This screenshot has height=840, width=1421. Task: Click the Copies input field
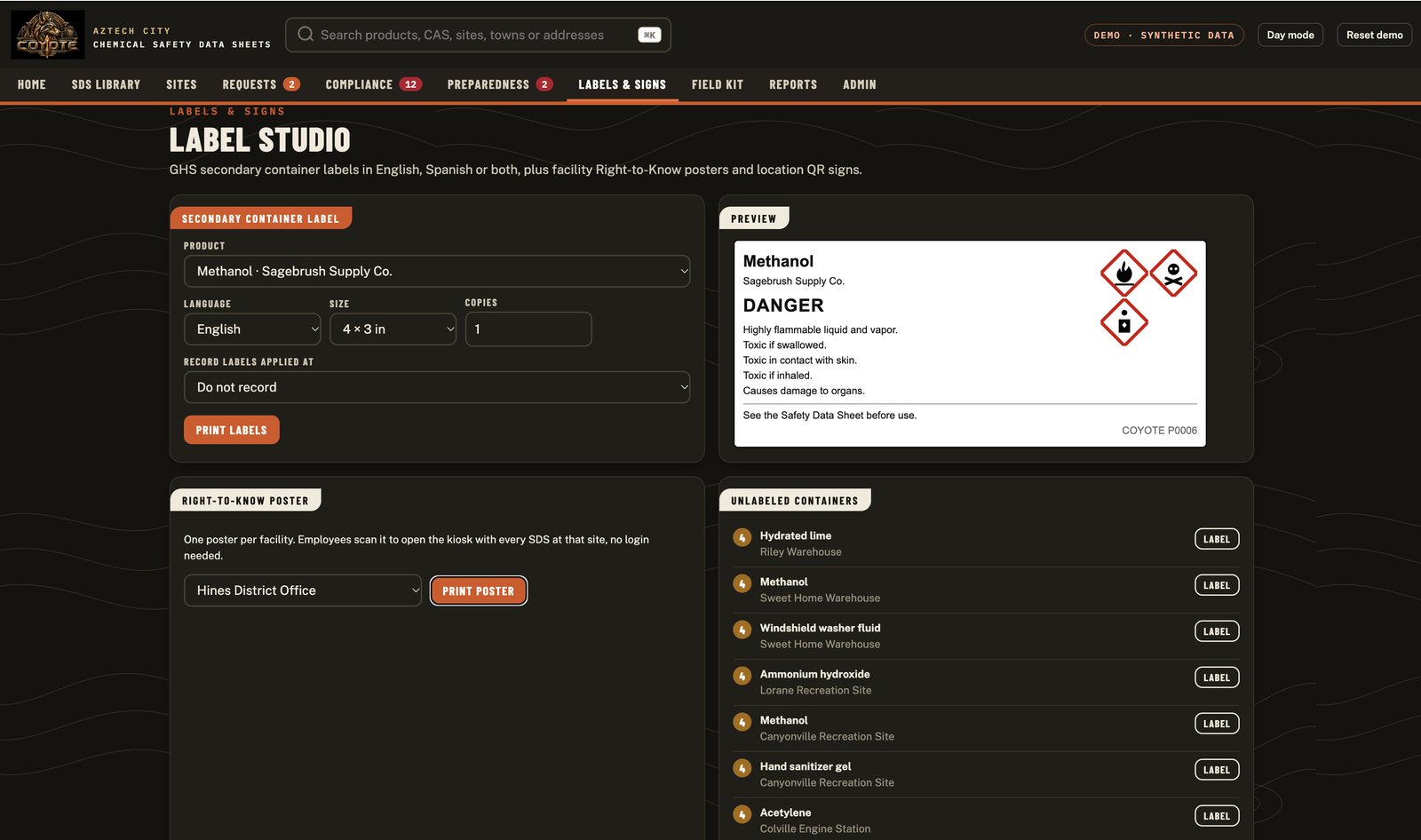pyautogui.click(x=528, y=329)
